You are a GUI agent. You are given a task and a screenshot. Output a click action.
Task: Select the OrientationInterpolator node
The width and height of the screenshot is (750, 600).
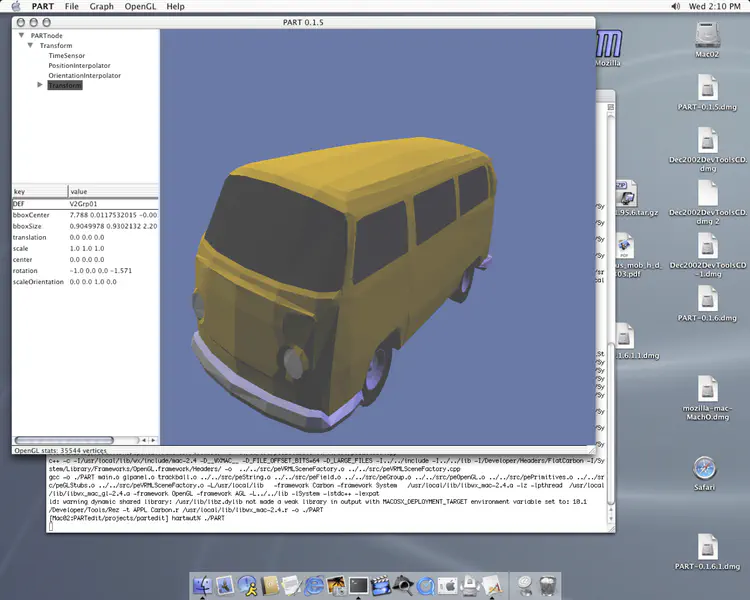click(x=85, y=76)
